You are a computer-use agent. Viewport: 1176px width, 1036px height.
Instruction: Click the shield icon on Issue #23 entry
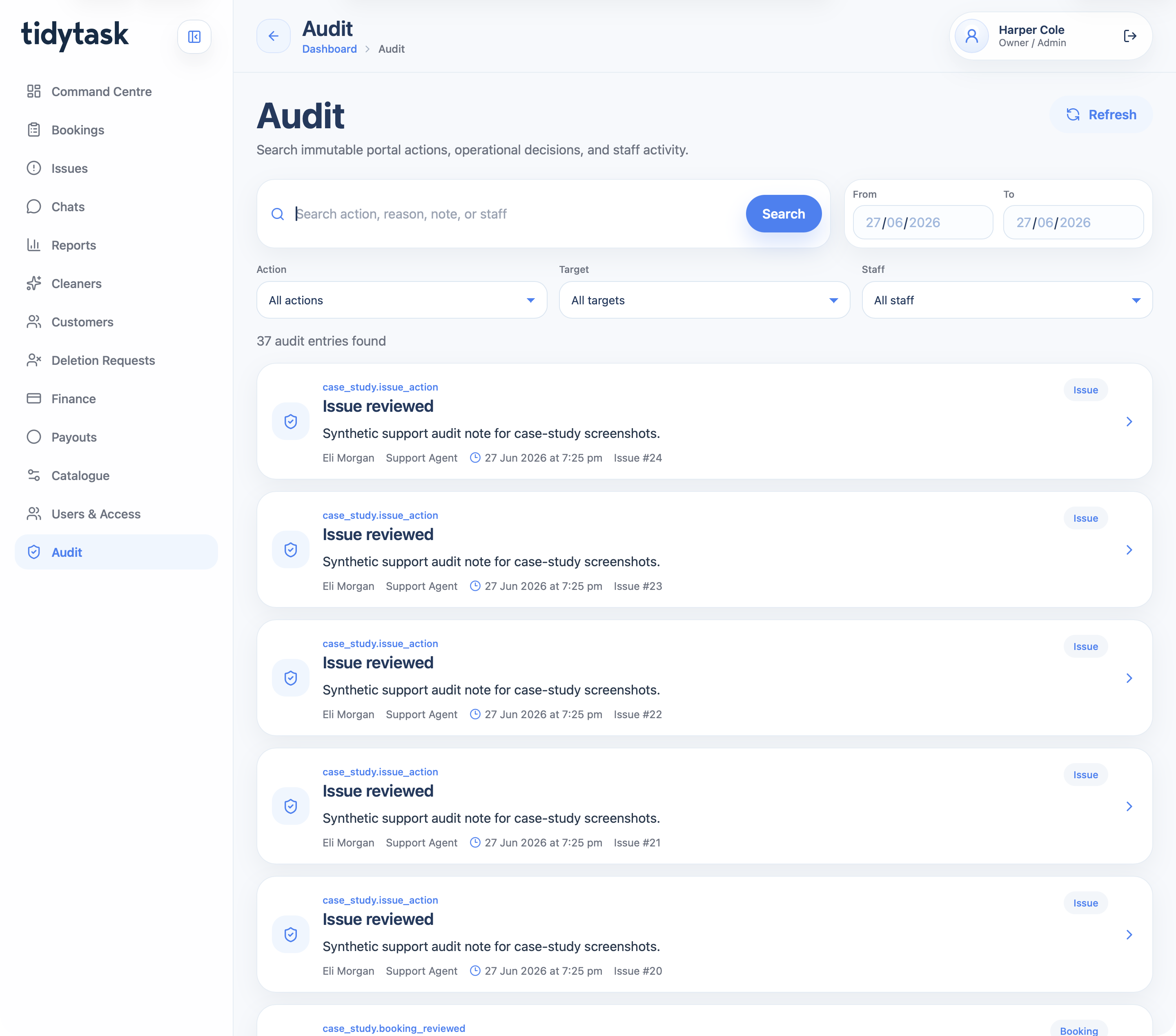291,549
